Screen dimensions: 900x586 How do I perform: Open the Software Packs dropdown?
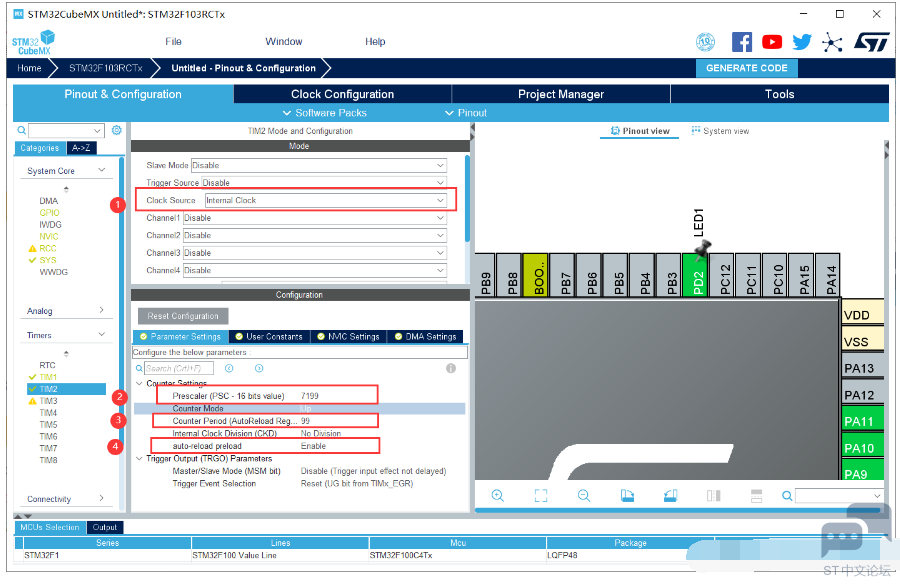tap(324, 113)
